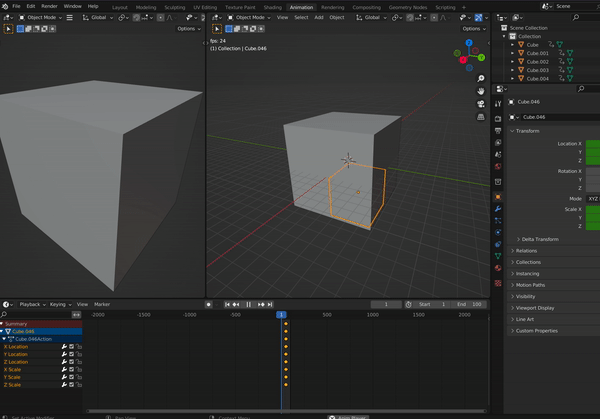Click the pan hand icon in viewport
600x419 pixels.
tap(481, 91)
